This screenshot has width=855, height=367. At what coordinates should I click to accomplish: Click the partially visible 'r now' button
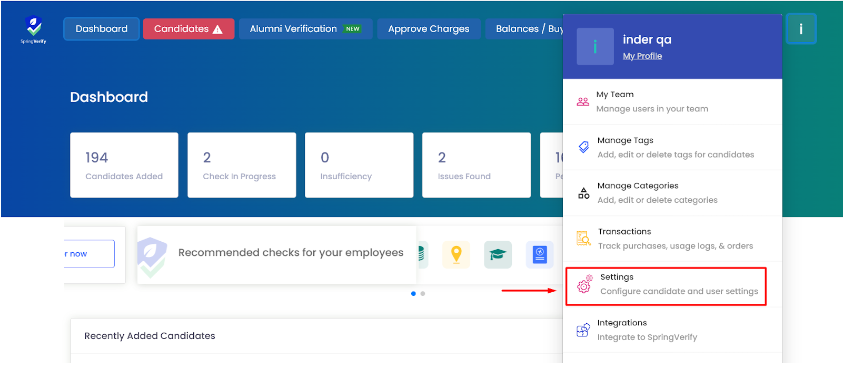(89, 254)
